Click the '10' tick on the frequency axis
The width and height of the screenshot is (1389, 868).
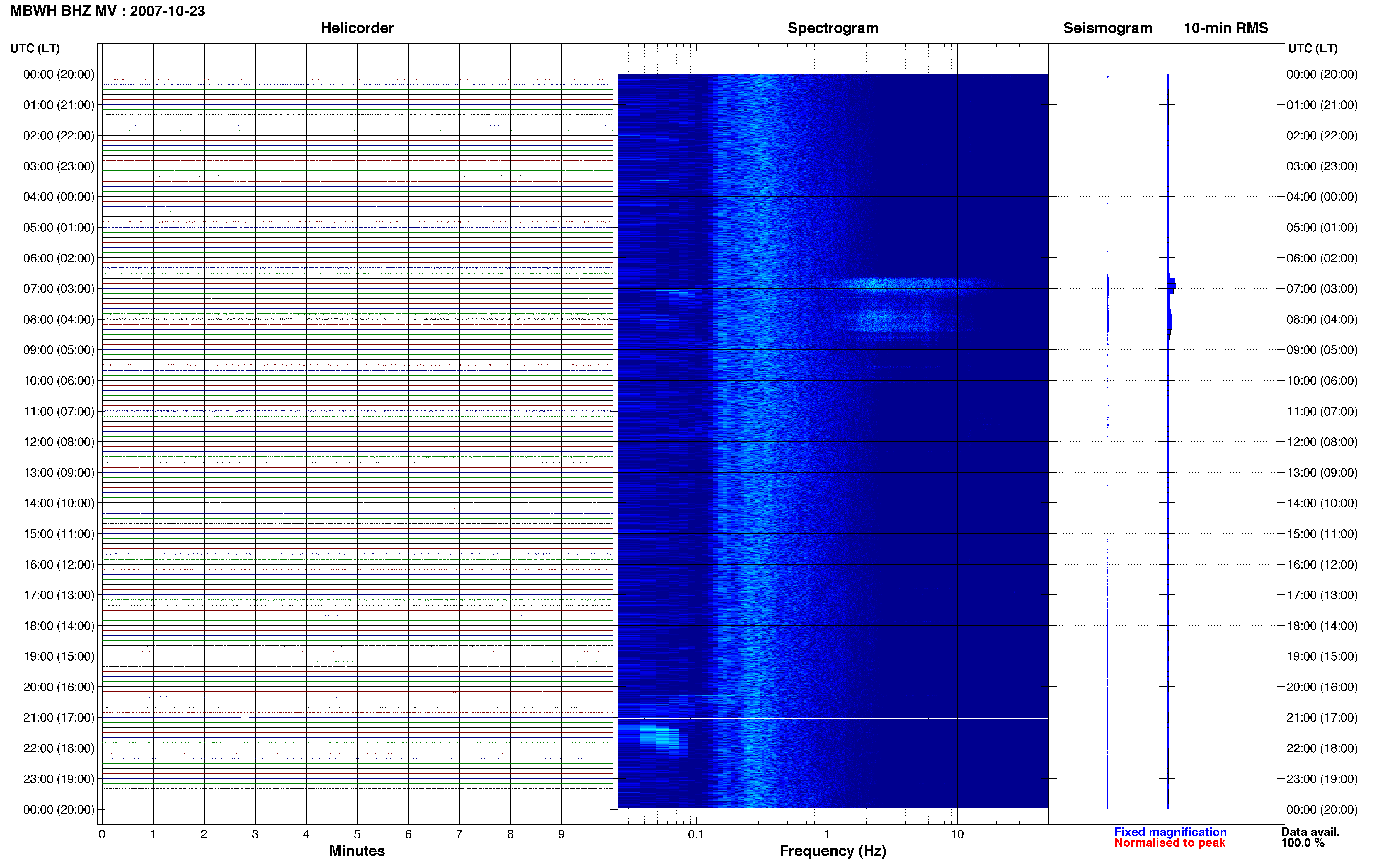pyautogui.click(x=957, y=834)
